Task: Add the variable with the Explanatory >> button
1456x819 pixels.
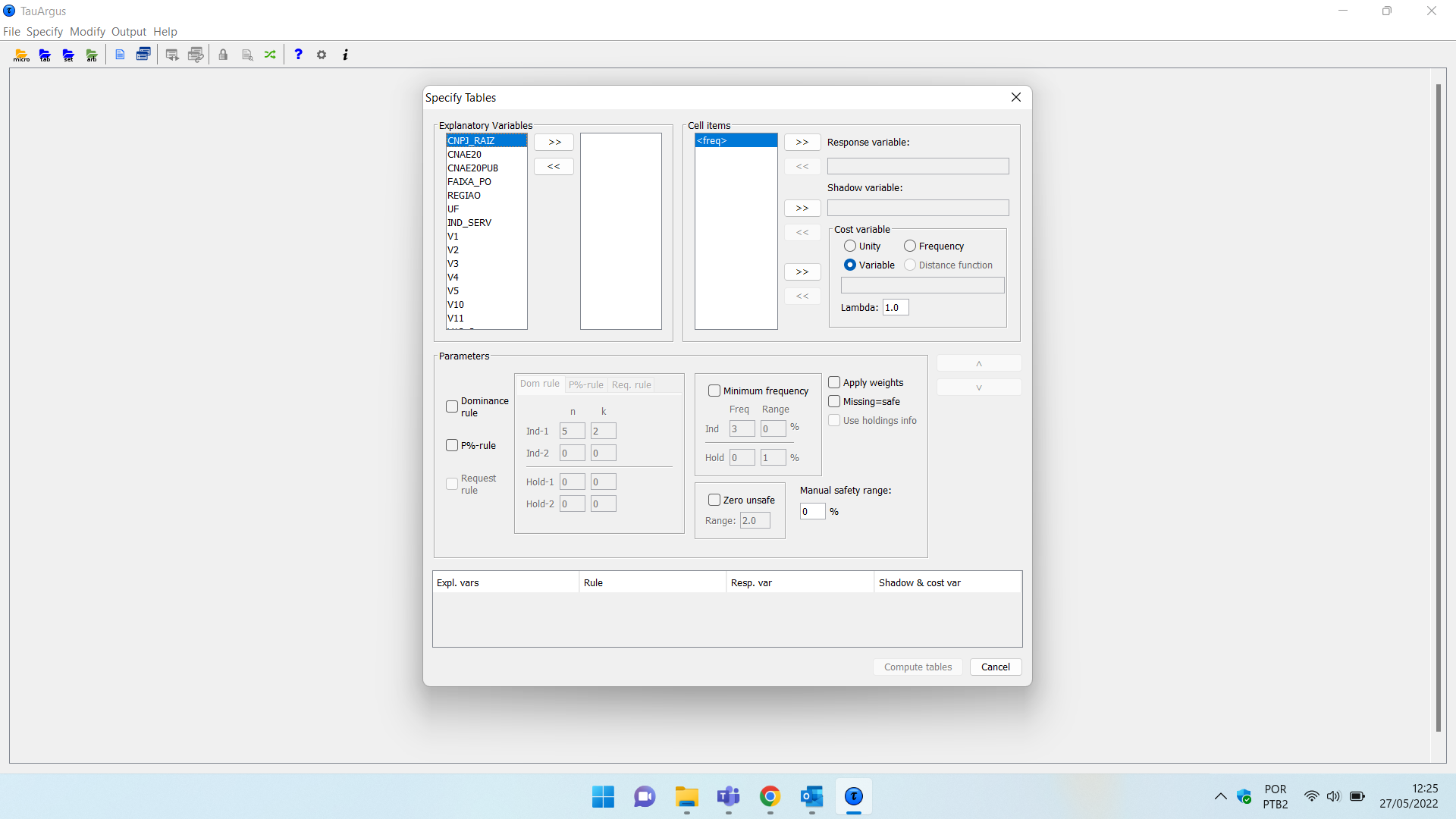Action: (554, 142)
